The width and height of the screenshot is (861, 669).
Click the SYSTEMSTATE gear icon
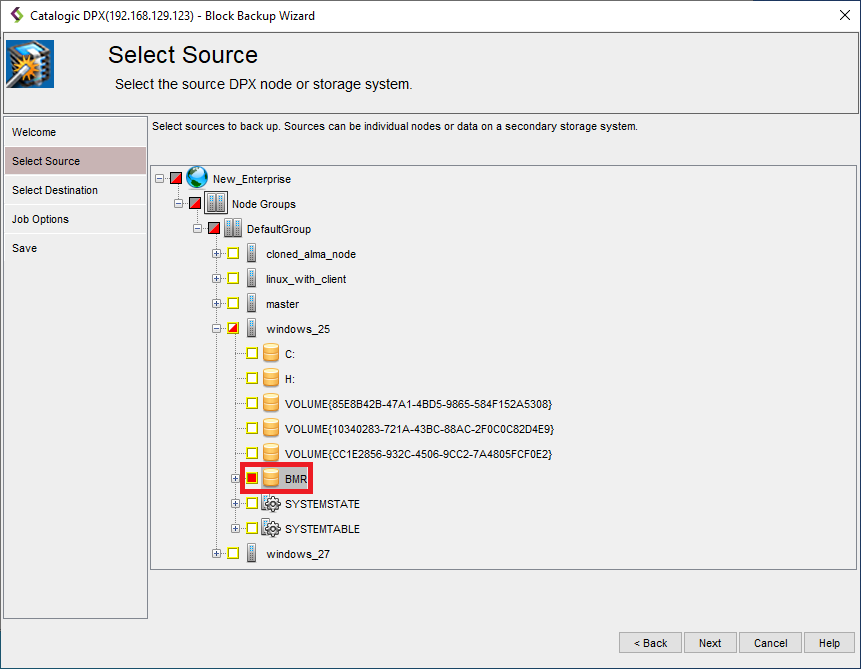click(x=270, y=504)
